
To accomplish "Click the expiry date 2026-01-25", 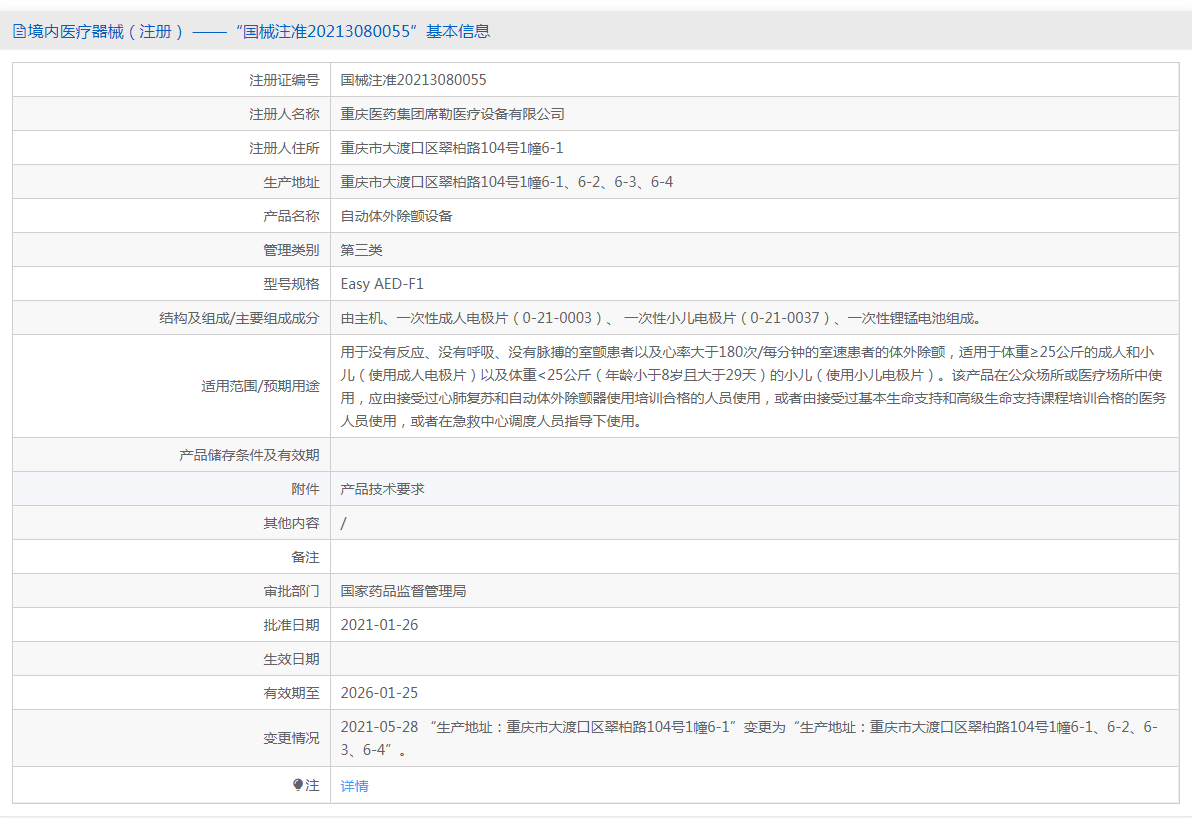I will pos(379,693).
